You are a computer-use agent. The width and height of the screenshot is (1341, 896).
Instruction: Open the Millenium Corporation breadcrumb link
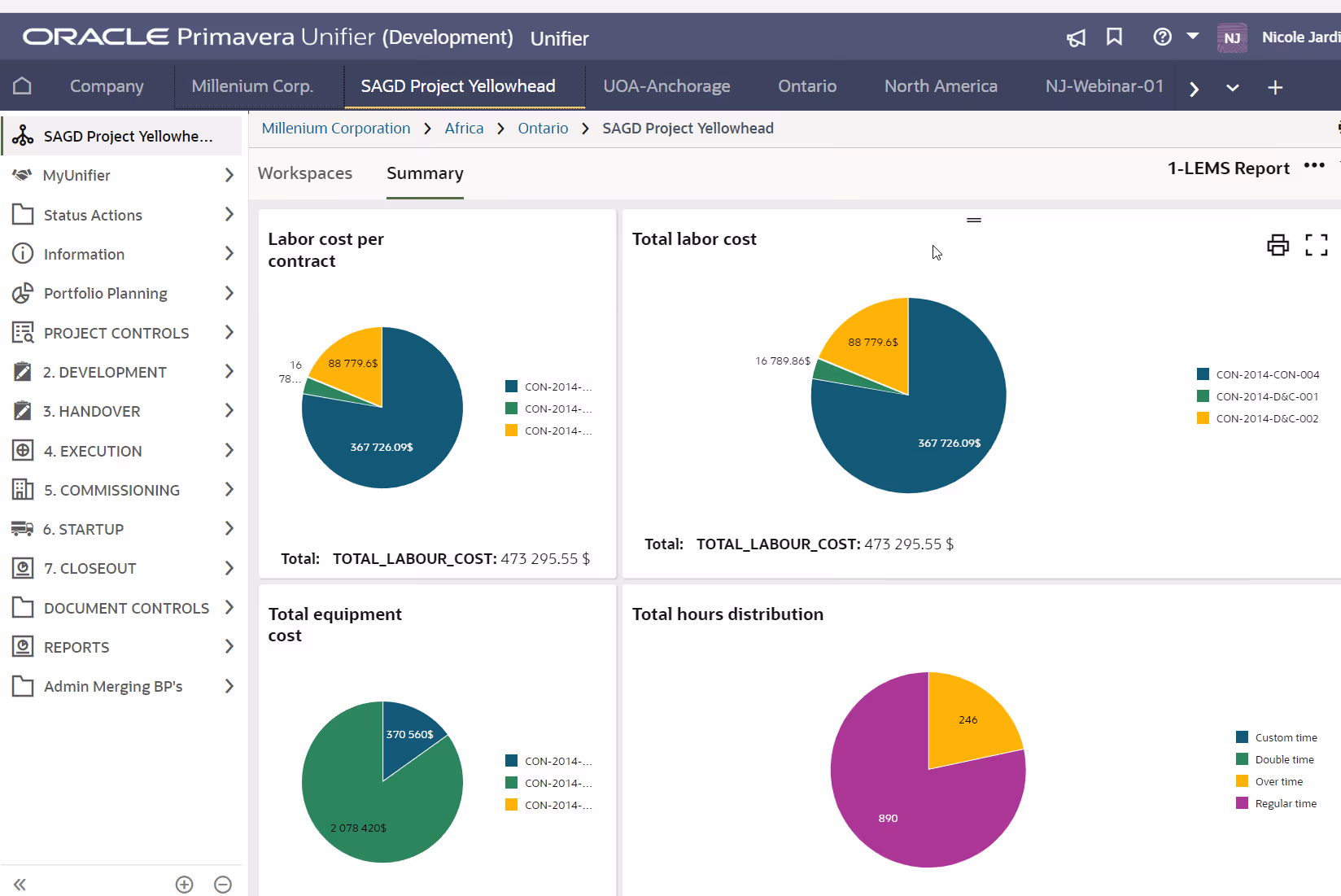coord(335,128)
